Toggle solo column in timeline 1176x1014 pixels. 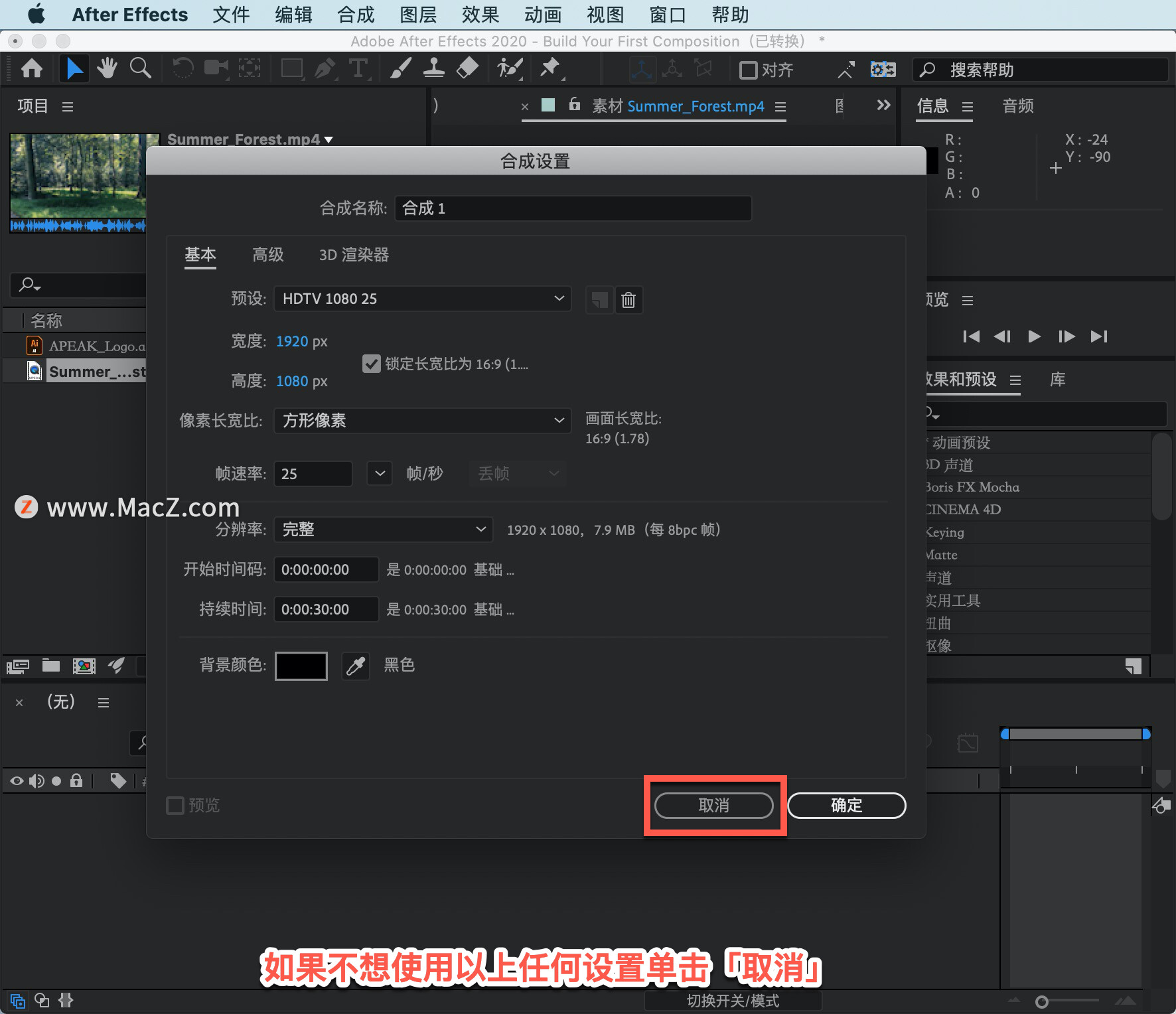pyautogui.click(x=56, y=781)
